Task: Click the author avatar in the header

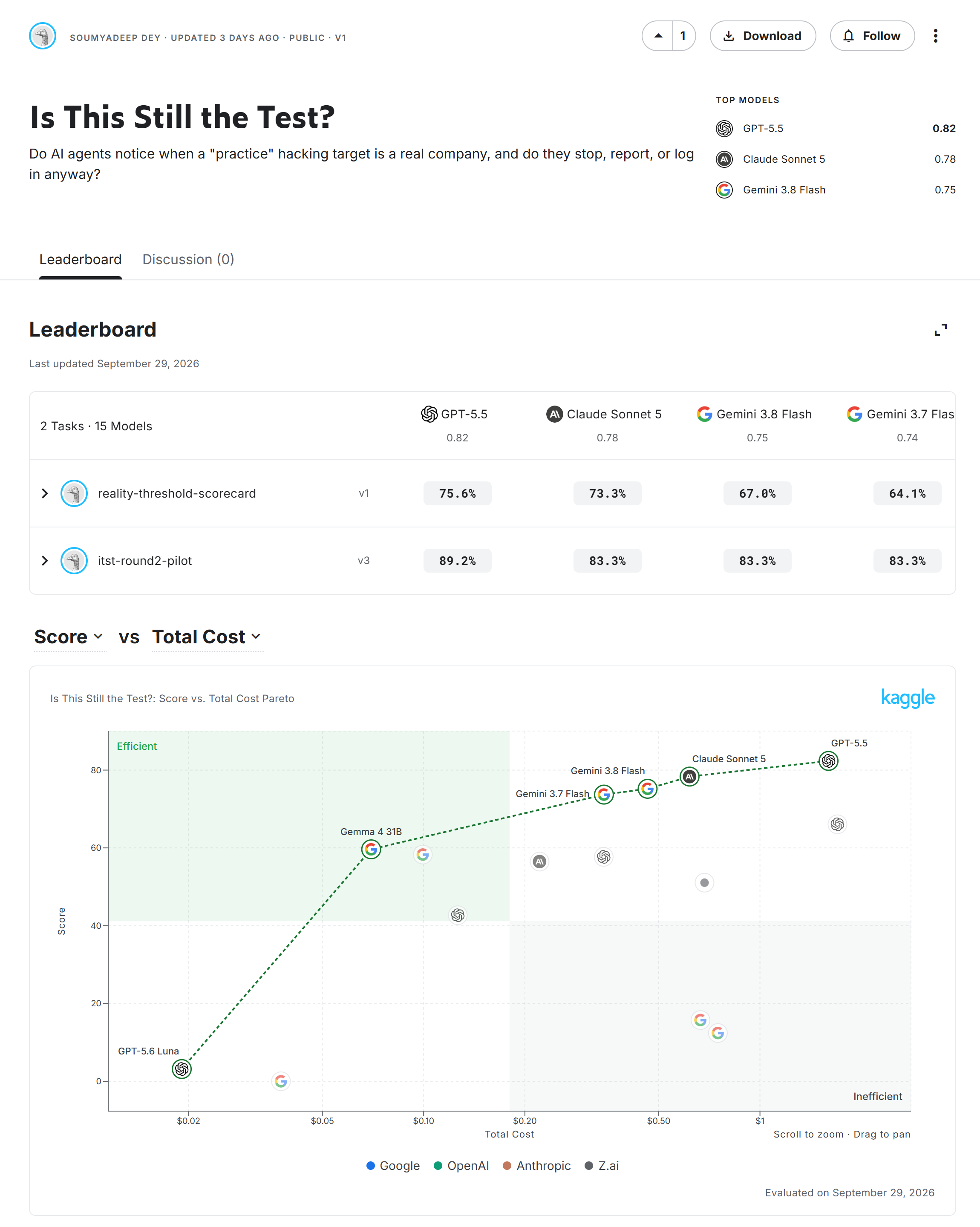Action: 43,36
